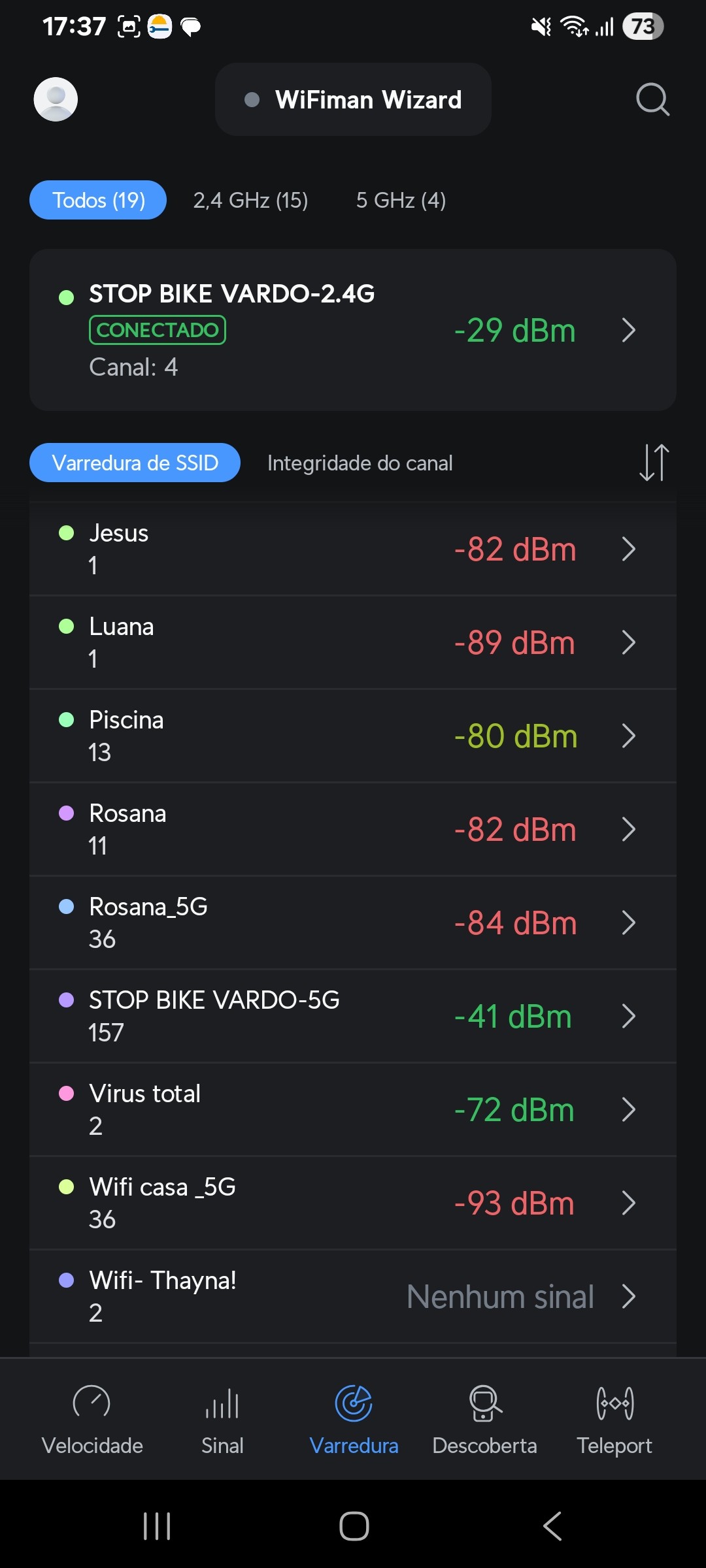Image resolution: width=706 pixels, height=1568 pixels.
Task: Tap the sort arrows icon
Action: [x=654, y=463]
